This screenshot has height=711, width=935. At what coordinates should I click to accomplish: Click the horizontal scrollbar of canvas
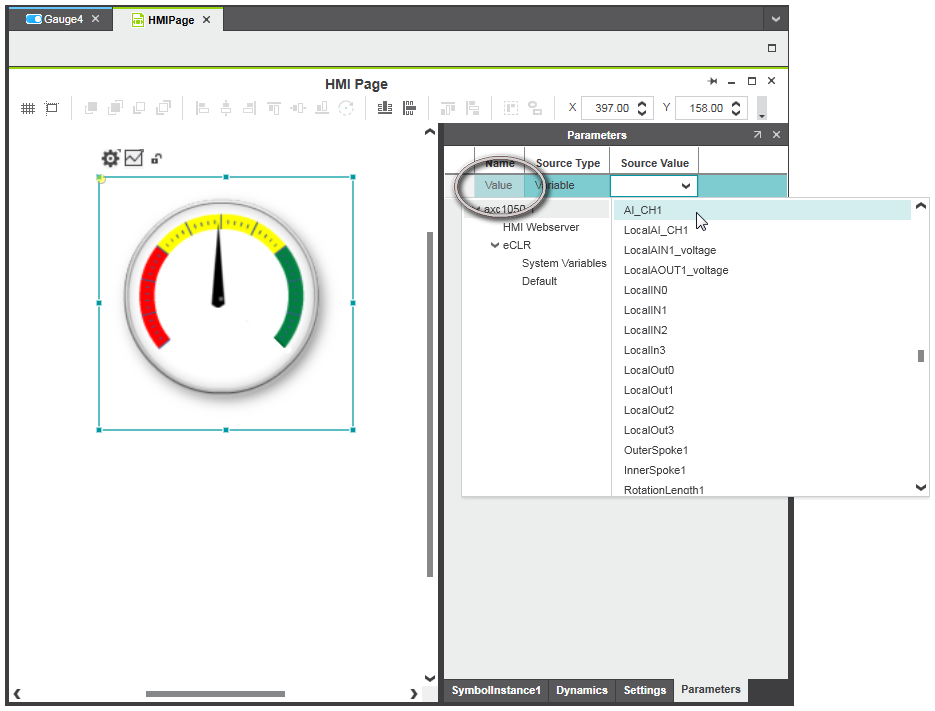point(215,694)
